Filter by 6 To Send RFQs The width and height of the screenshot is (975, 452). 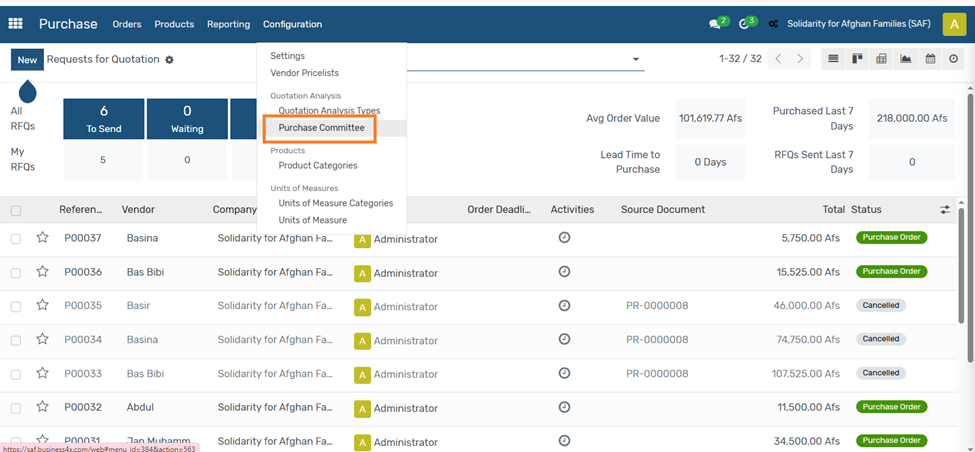[104, 119]
